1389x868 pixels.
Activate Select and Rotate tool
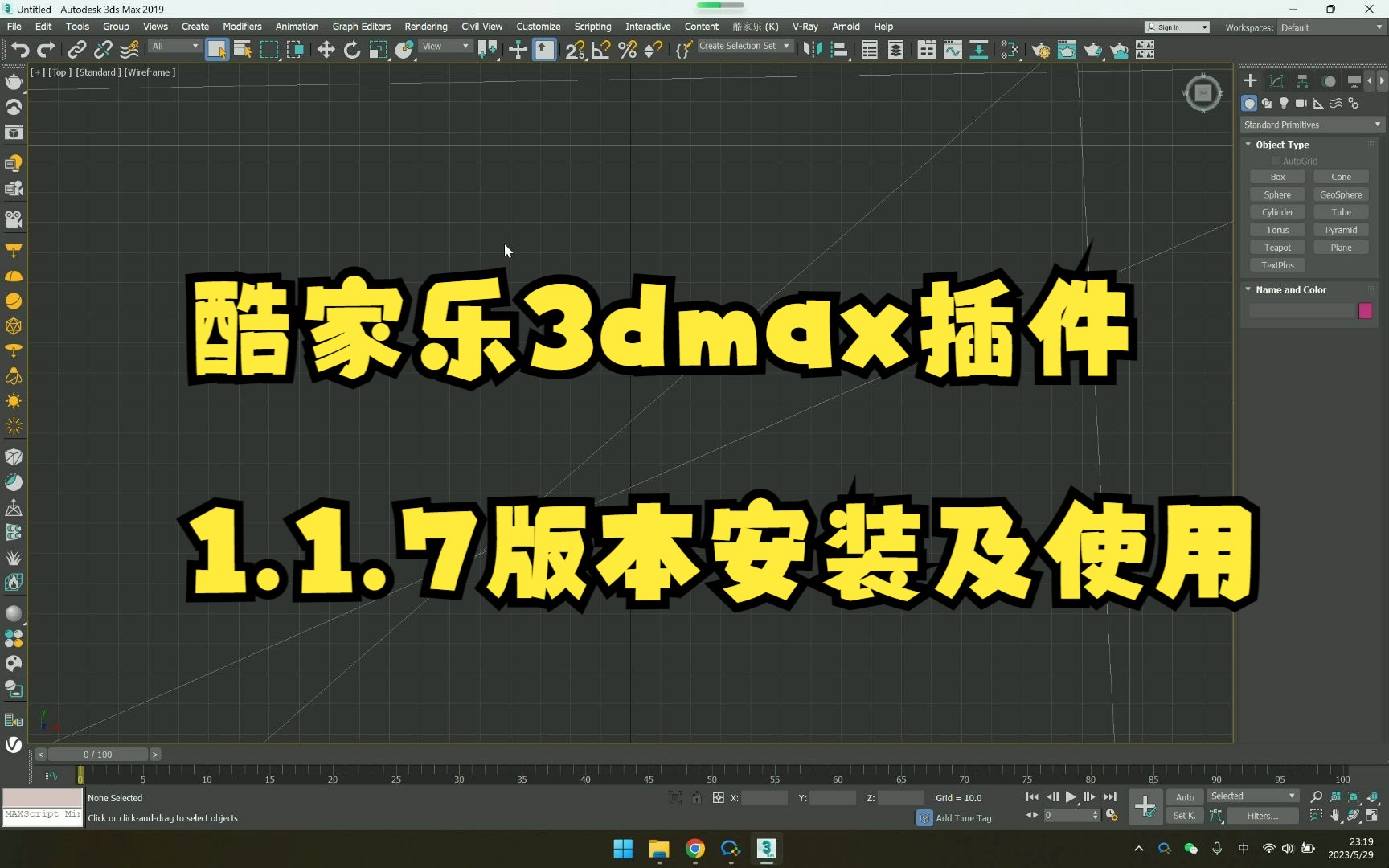coord(352,50)
